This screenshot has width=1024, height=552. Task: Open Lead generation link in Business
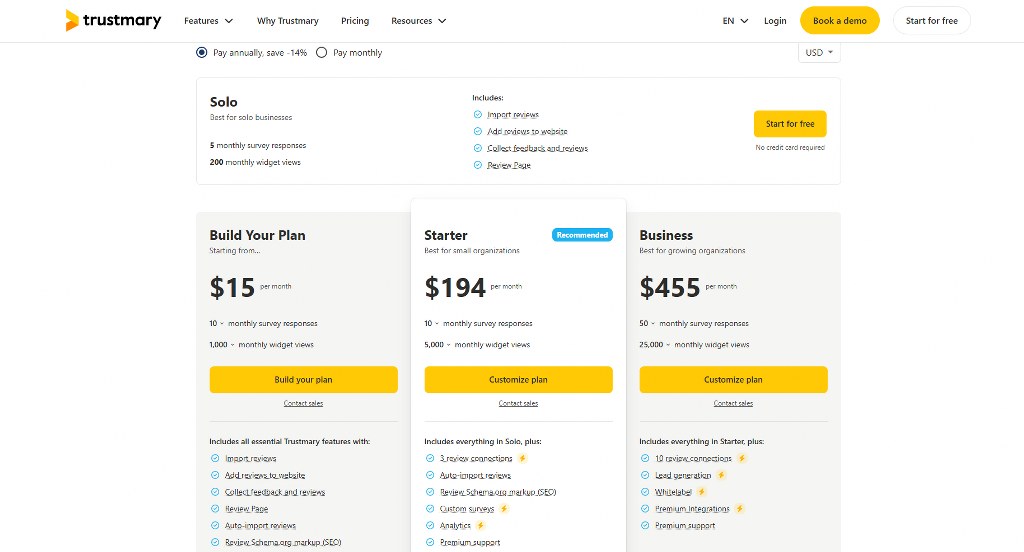click(683, 476)
